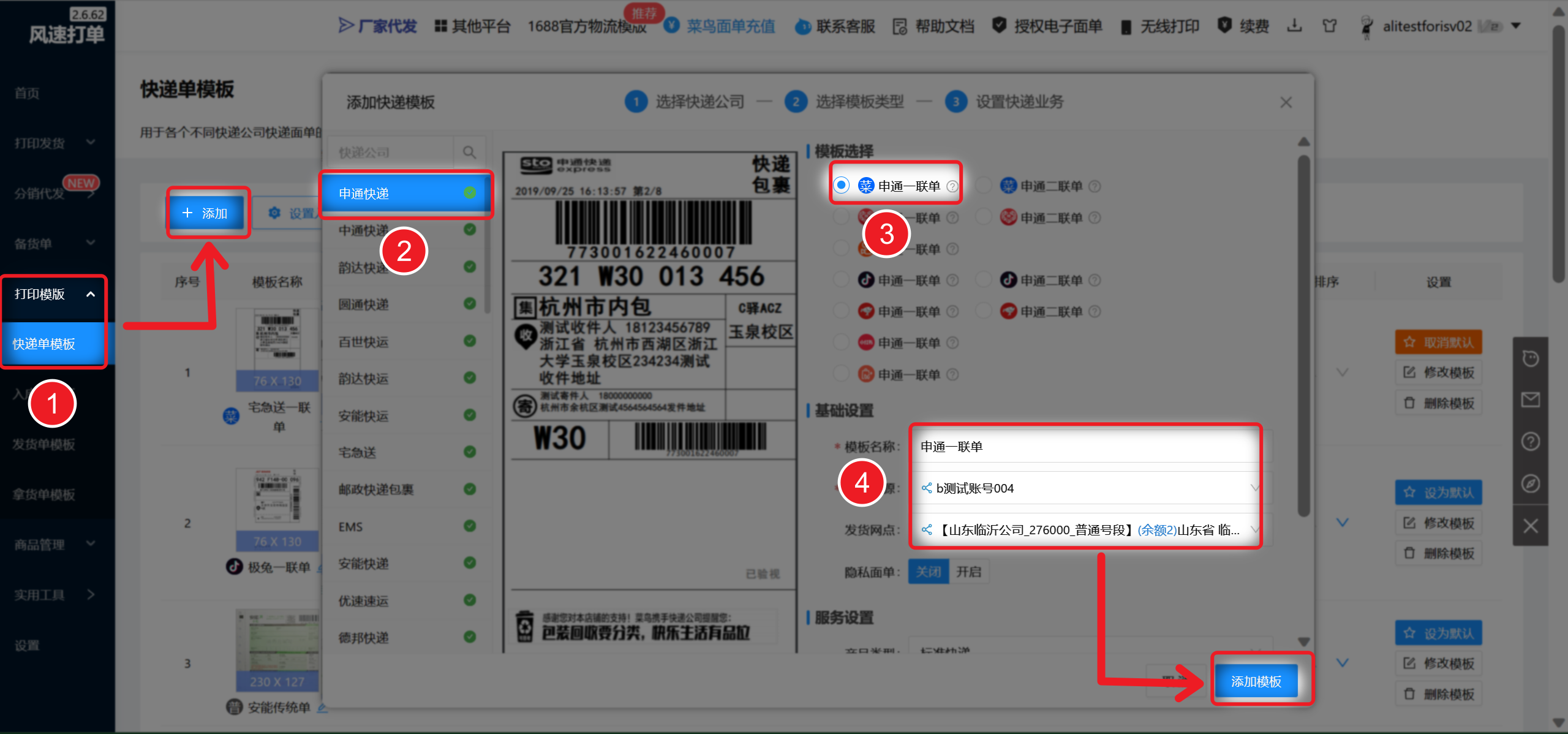Click the search icon in courier company box
The width and height of the screenshot is (1568, 734).
pyautogui.click(x=469, y=152)
